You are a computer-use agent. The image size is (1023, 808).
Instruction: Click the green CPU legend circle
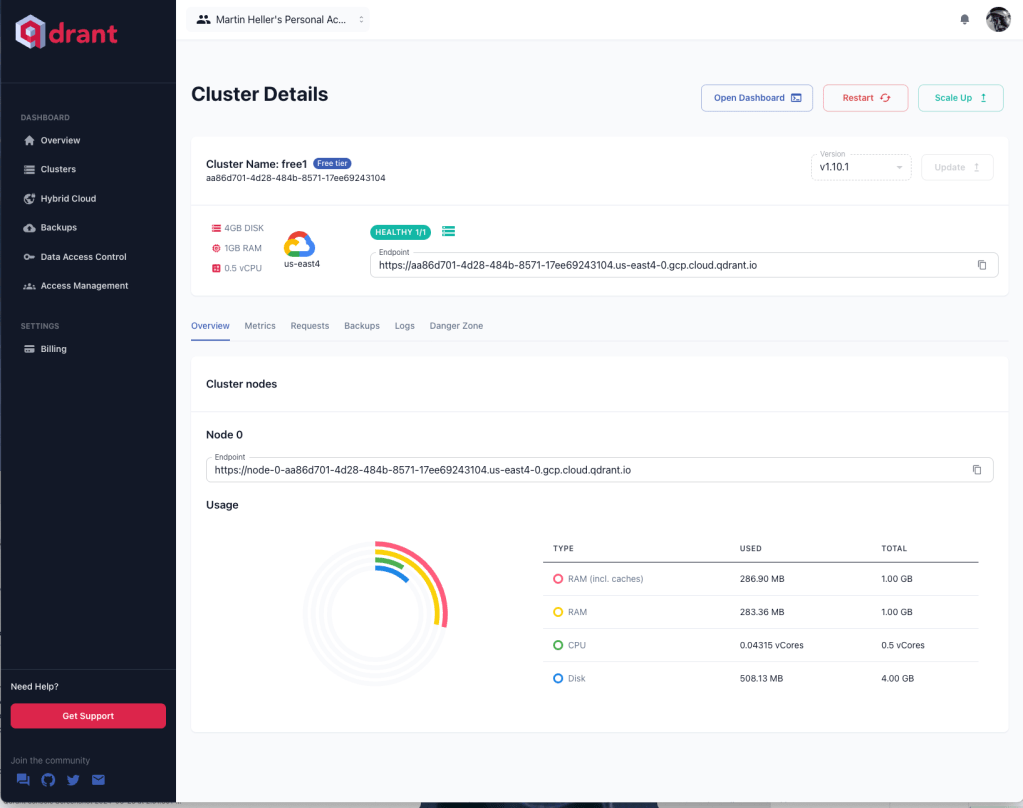pyautogui.click(x=558, y=645)
